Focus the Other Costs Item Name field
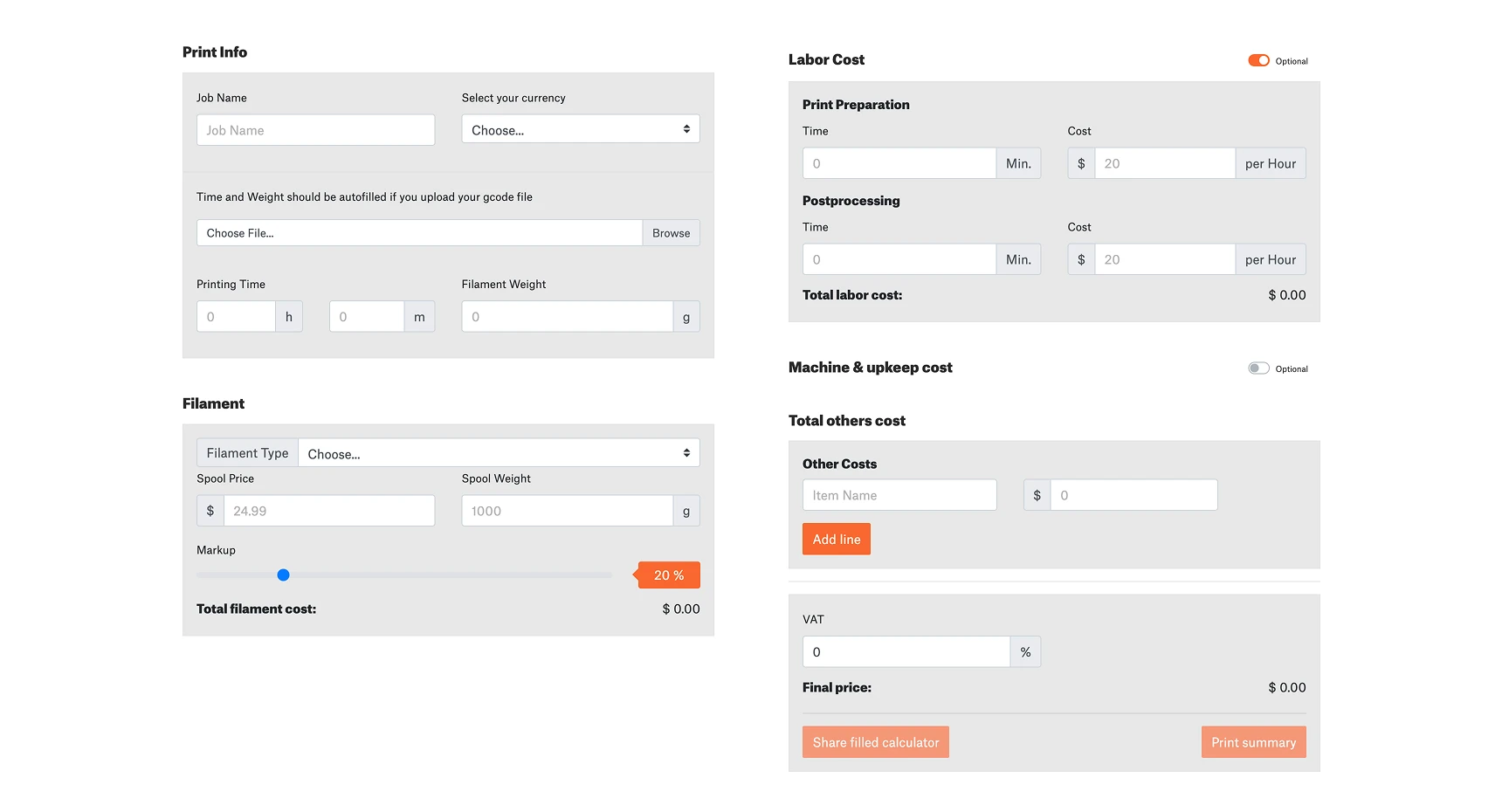This screenshot has height=812, width=1509. pos(899,495)
